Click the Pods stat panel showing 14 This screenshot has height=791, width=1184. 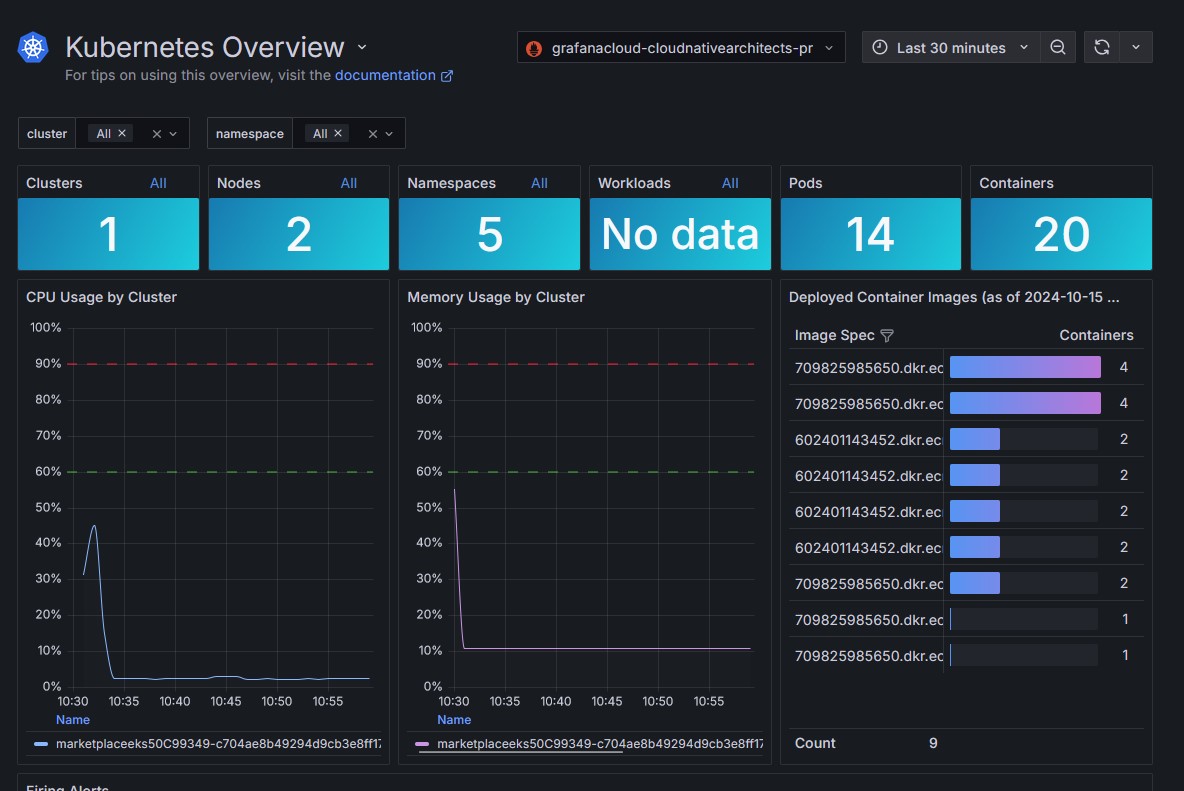point(870,234)
